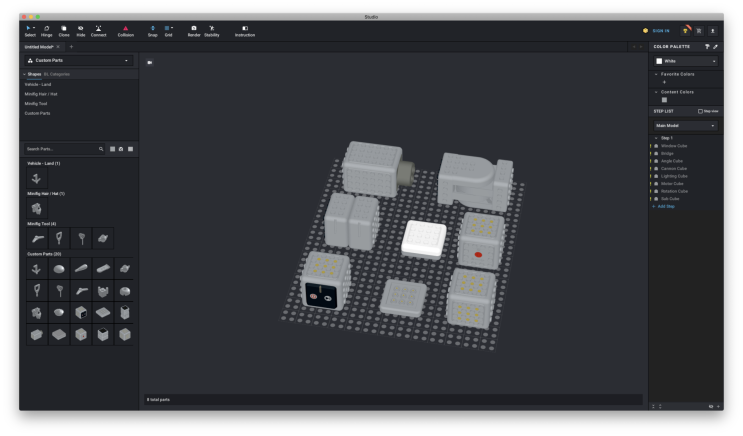Select the Untitled Model tab
Viewport: 743px width, 436px height.
[x=41, y=47]
